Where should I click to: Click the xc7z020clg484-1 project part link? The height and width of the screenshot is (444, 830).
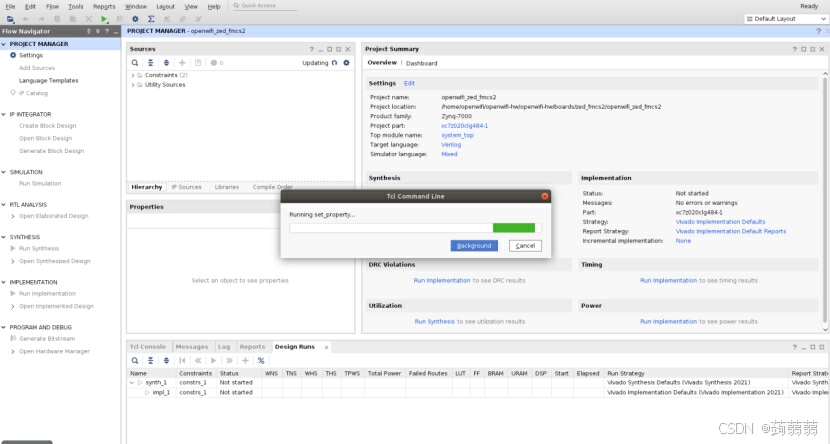click(464, 126)
